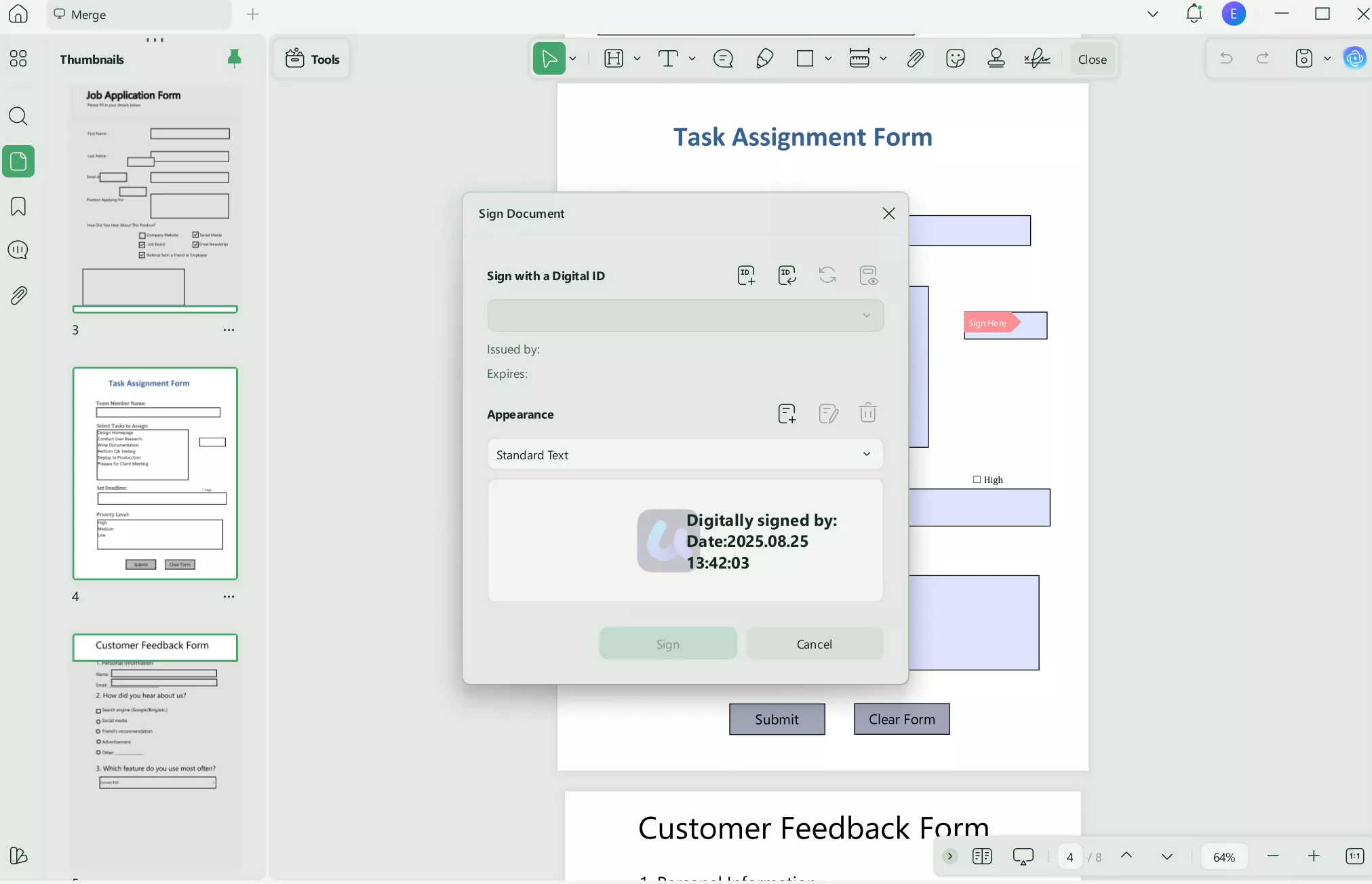Image resolution: width=1372 pixels, height=884 pixels.
Task: Open the Attachments panel in sidebar
Action: tap(18, 295)
